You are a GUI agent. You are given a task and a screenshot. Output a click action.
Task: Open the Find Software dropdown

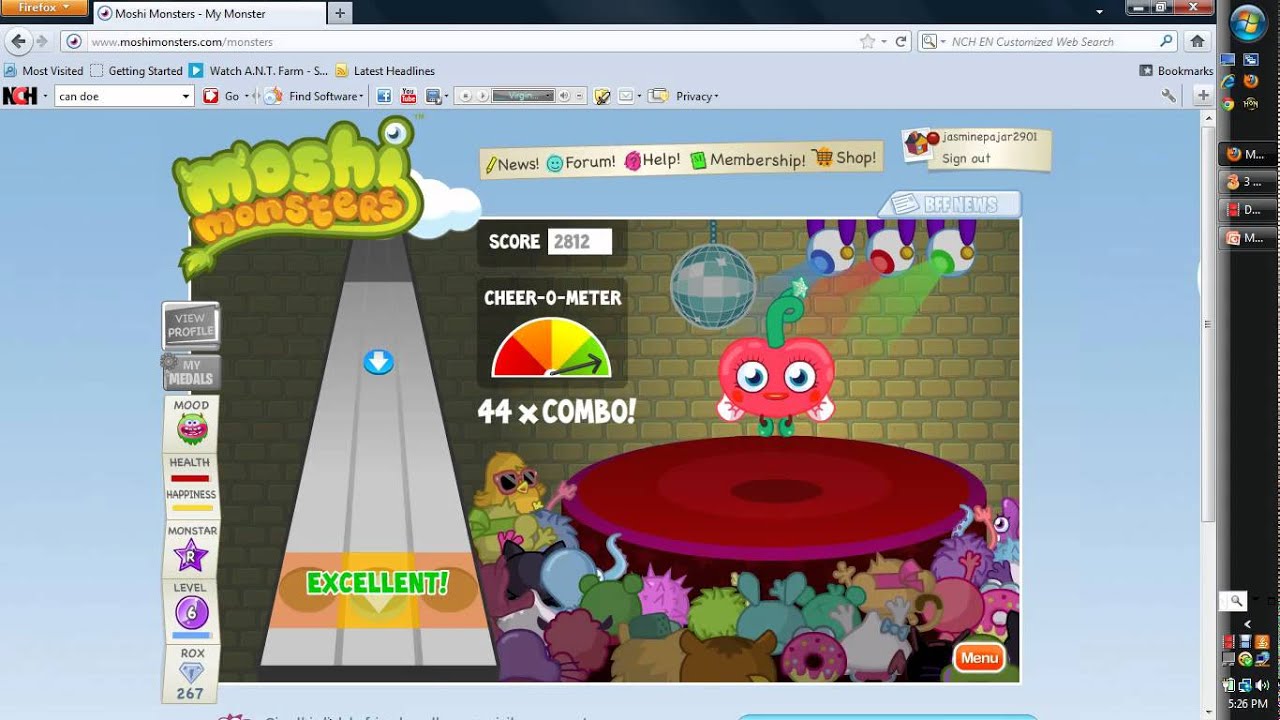(x=315, y=96)
